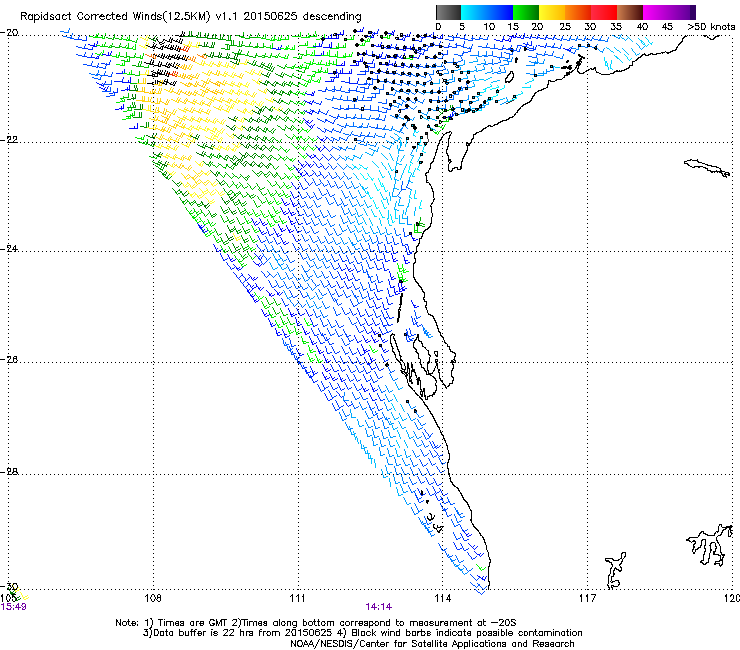Click the irregular lake outline near 117.5E, 29.5S
This screenshot has height=650, width=740.
[615, 570]
